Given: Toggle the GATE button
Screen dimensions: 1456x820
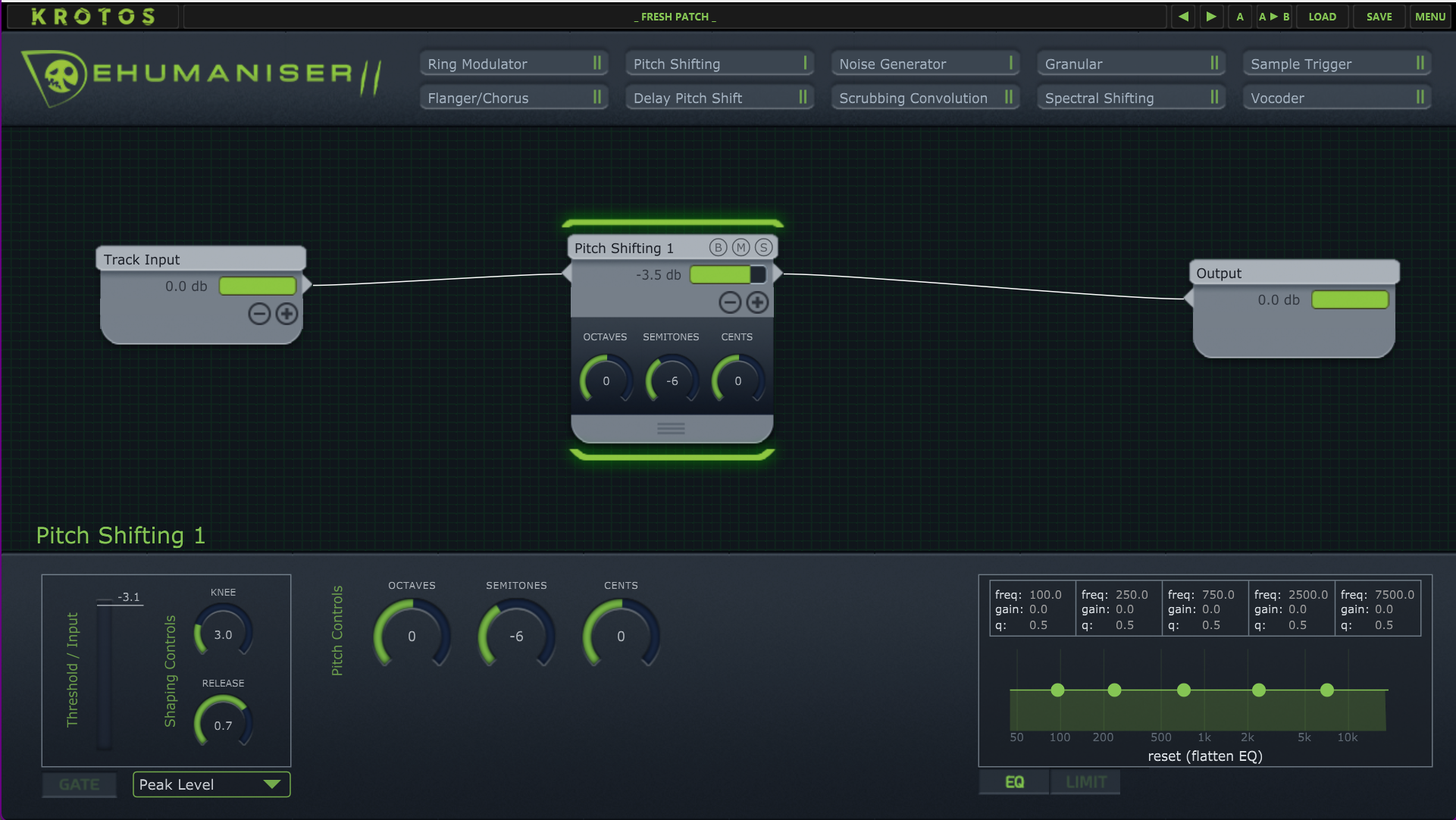Looking at the screenshot, I should pos(80,784).
